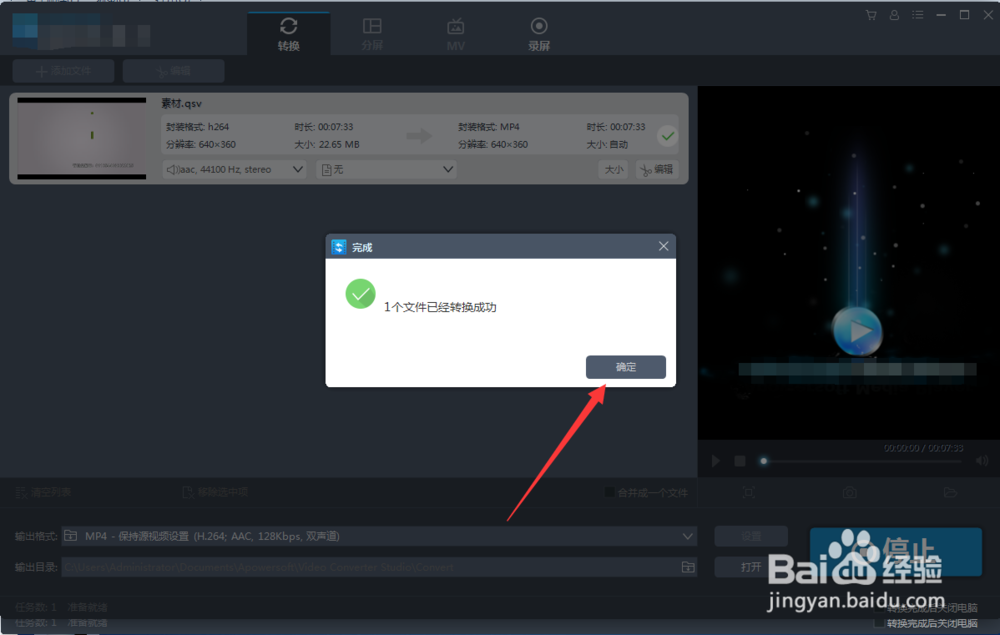Viewport: 1000px width, 635px height.
Task: Click the 设置 settings button
Action: click(751, 536)
